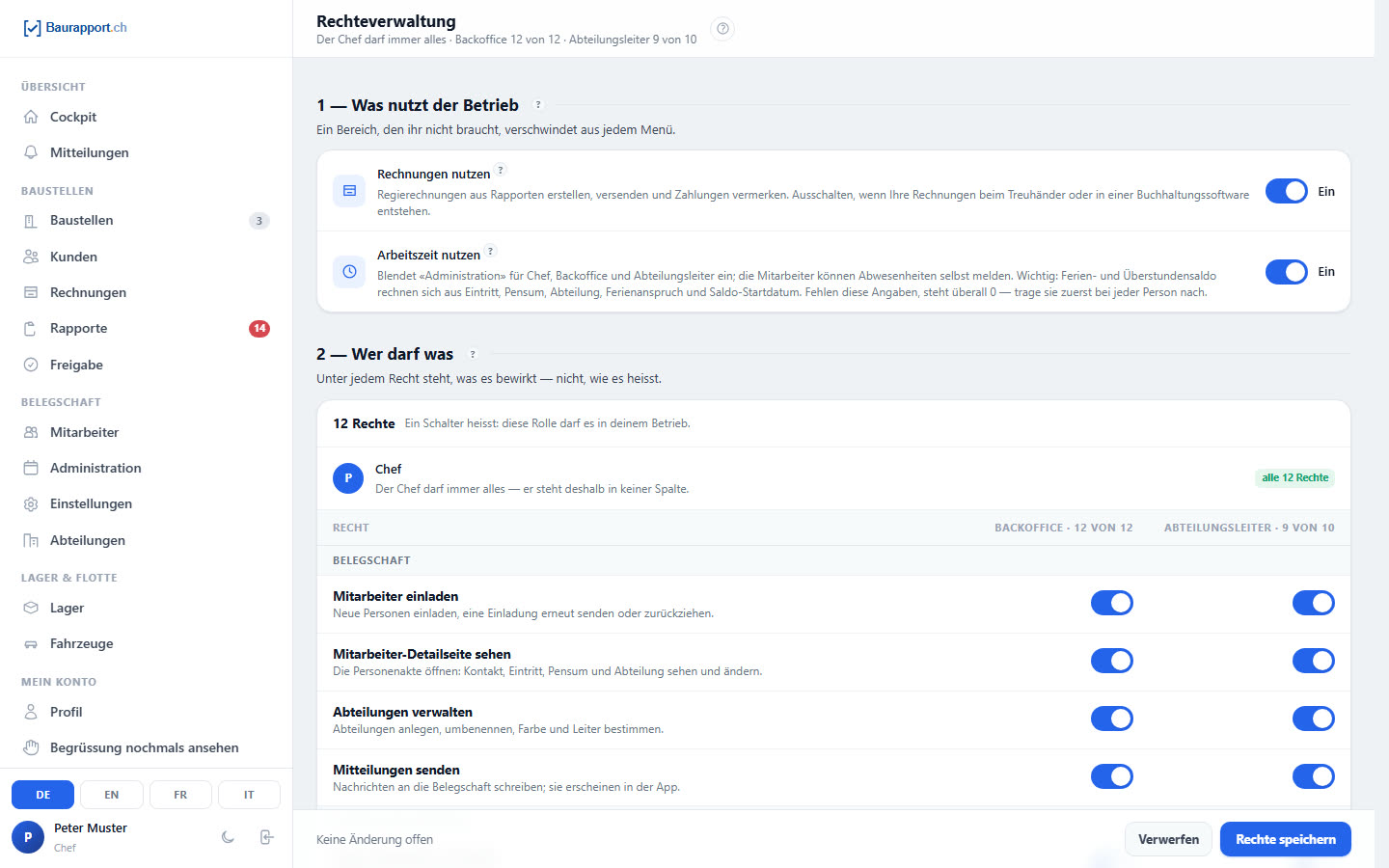1389x868 pixels.
Task: Click help icon next to Wer darf was
Action: (x=473, y=354)
